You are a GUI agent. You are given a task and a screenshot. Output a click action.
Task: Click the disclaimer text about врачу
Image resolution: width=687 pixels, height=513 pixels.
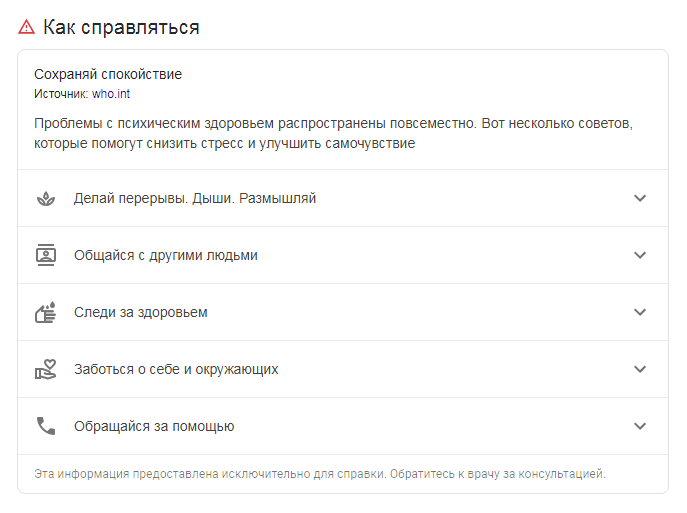320,474
